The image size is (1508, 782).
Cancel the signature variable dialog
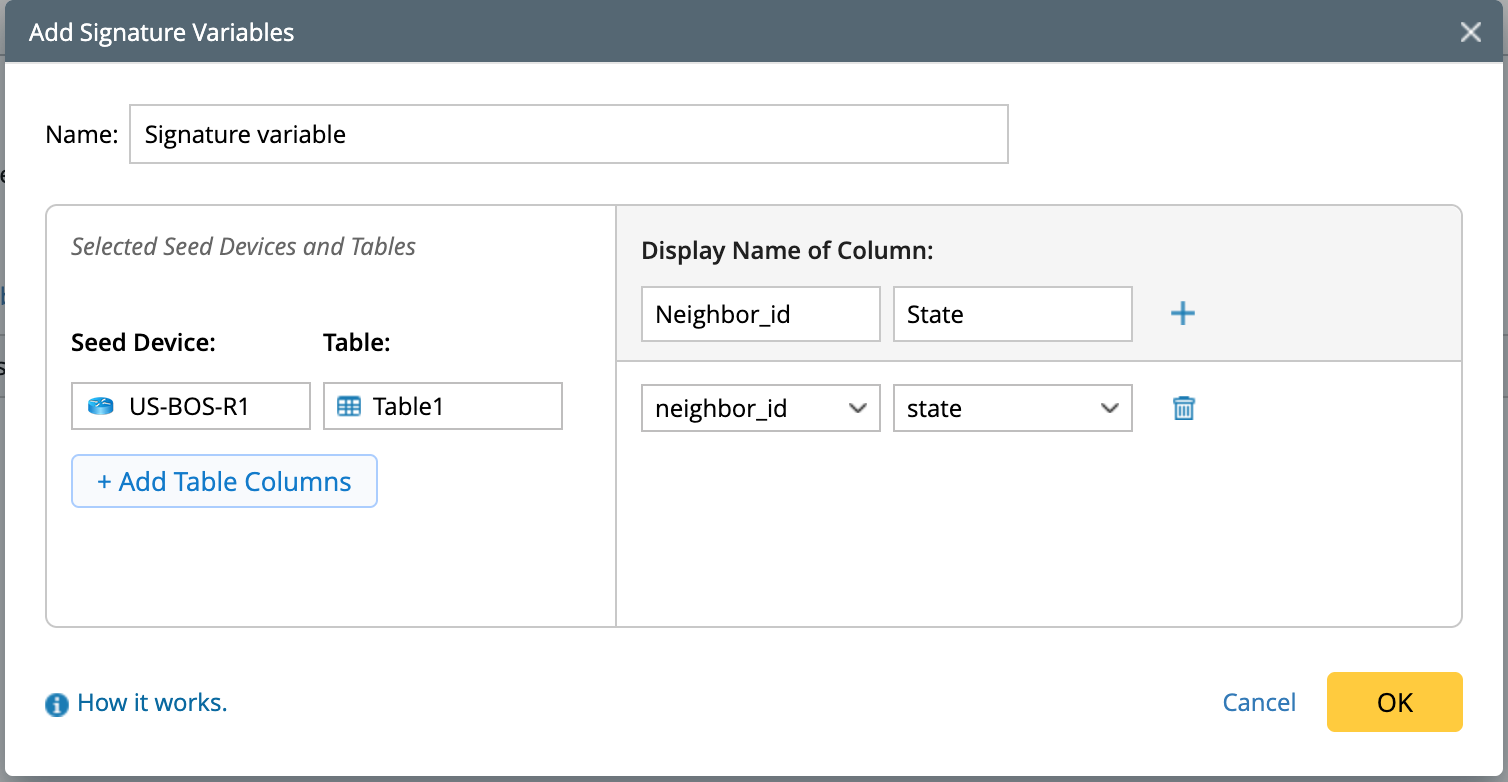tap(1259, 703)
